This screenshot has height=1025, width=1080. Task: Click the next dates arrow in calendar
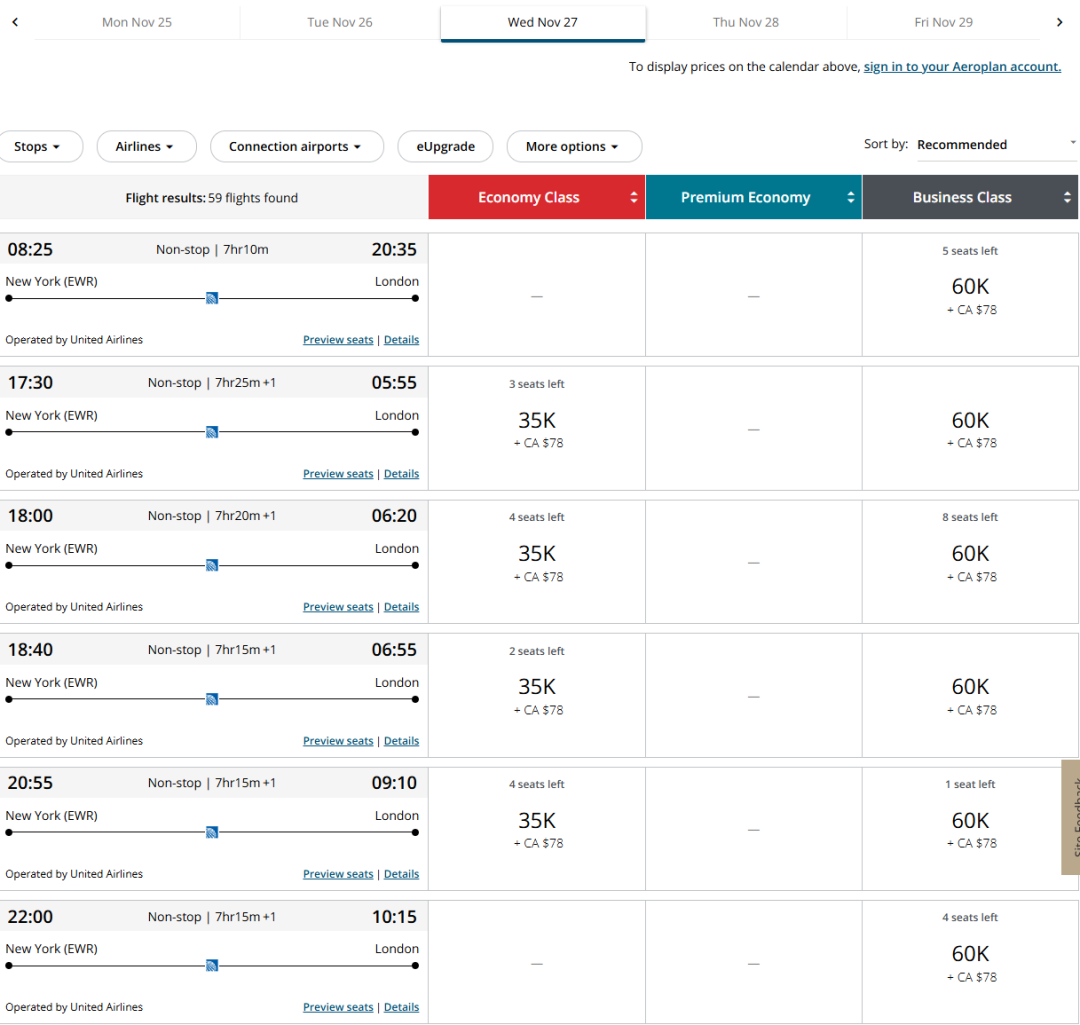1059,22
